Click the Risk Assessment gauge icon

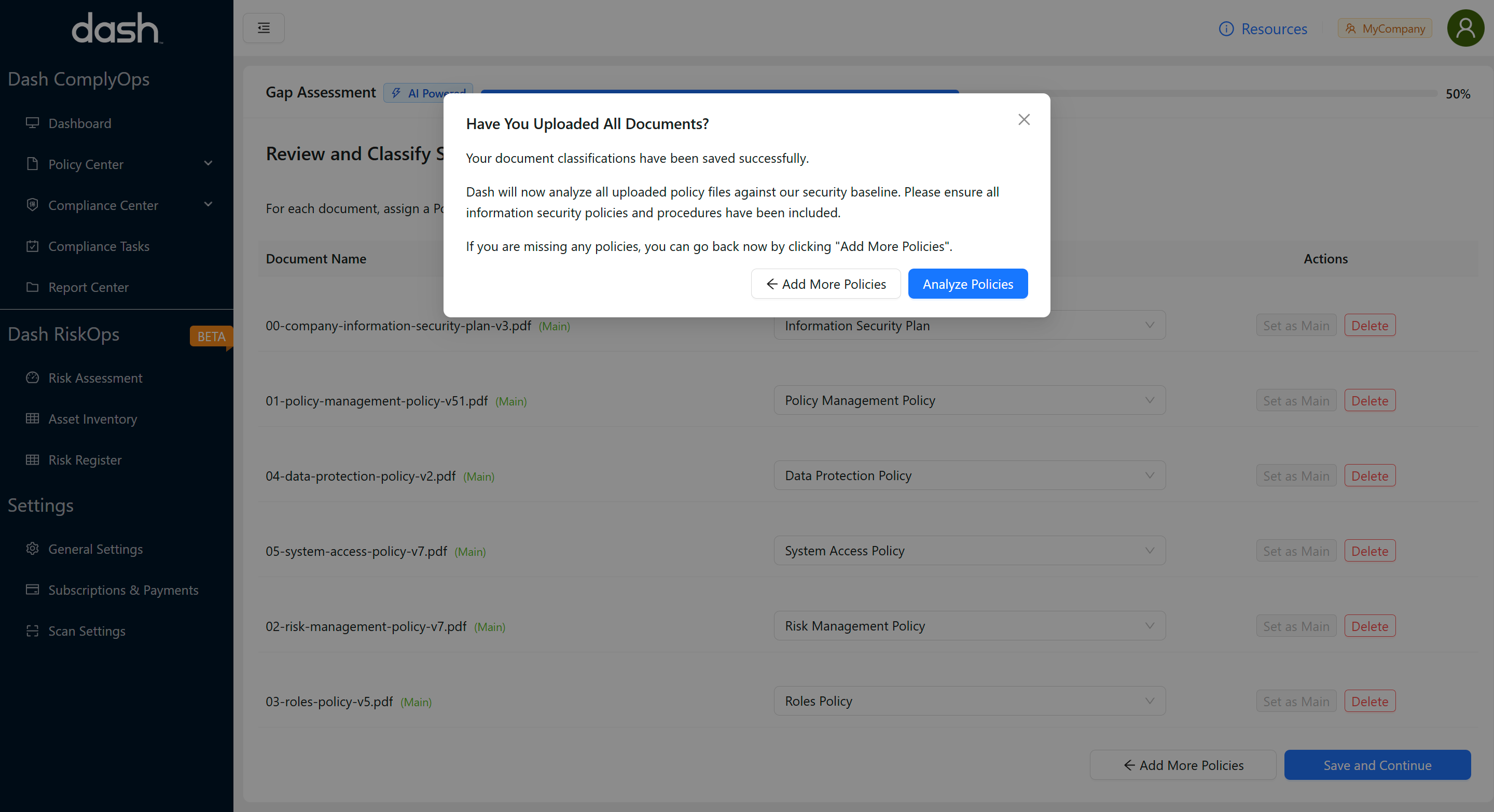[33, 377]
